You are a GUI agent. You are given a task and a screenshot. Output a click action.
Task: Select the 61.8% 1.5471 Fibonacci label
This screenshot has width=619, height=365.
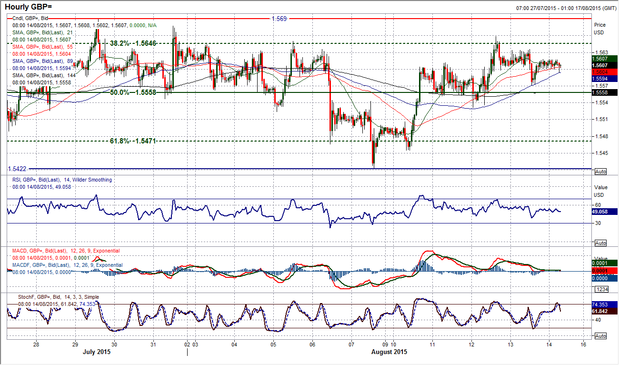tap(133, 141)
